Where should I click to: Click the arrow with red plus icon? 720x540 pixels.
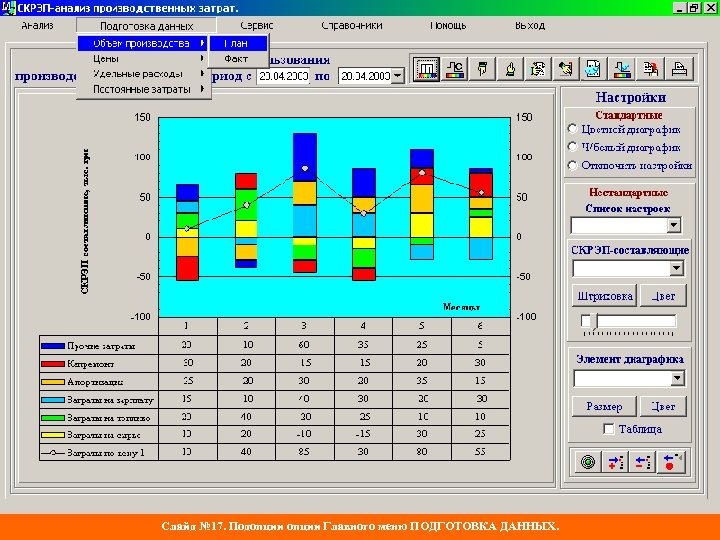pos(615,461)
